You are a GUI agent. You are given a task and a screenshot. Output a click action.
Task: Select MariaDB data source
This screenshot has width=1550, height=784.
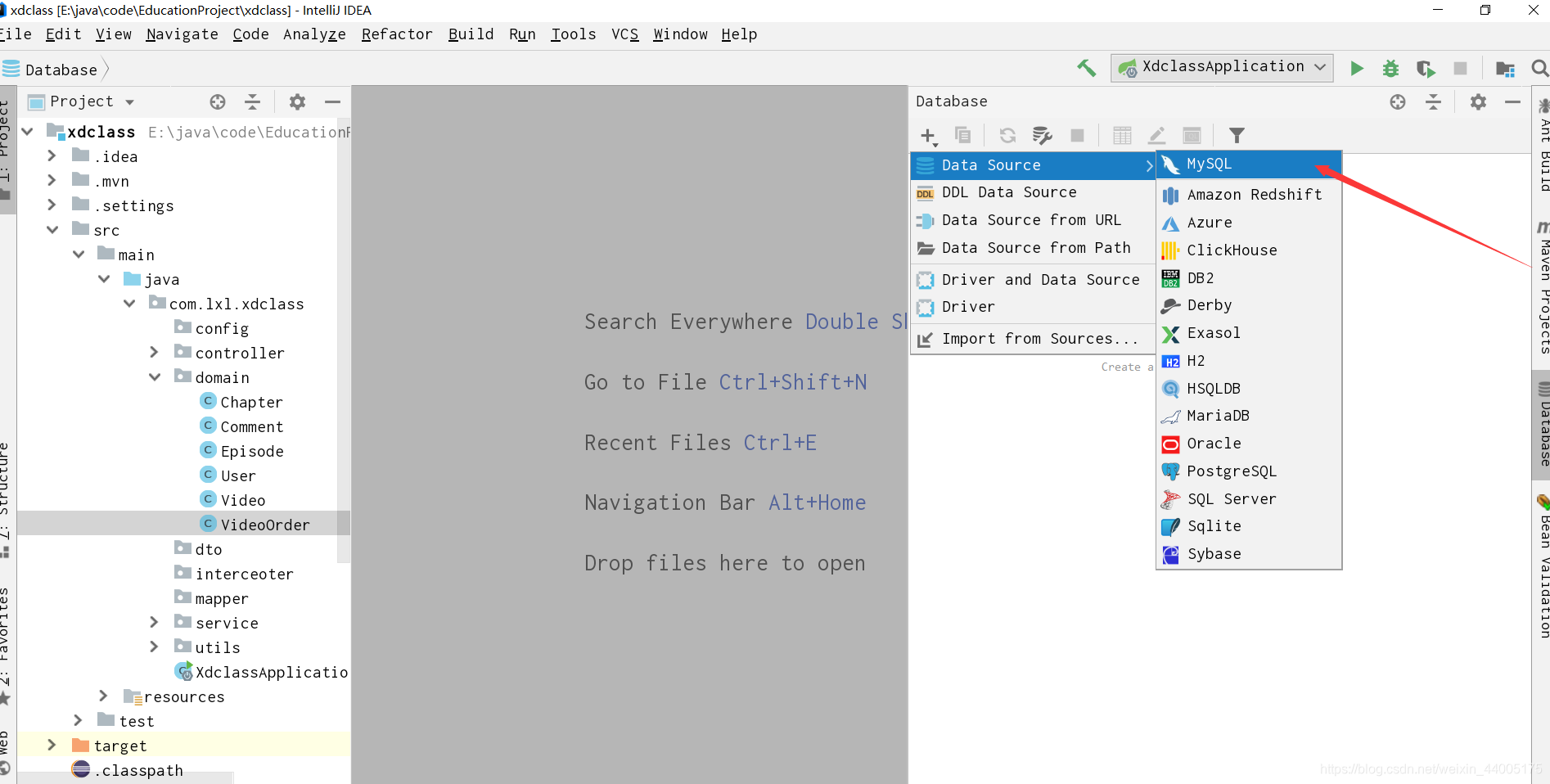(1248, 416)
